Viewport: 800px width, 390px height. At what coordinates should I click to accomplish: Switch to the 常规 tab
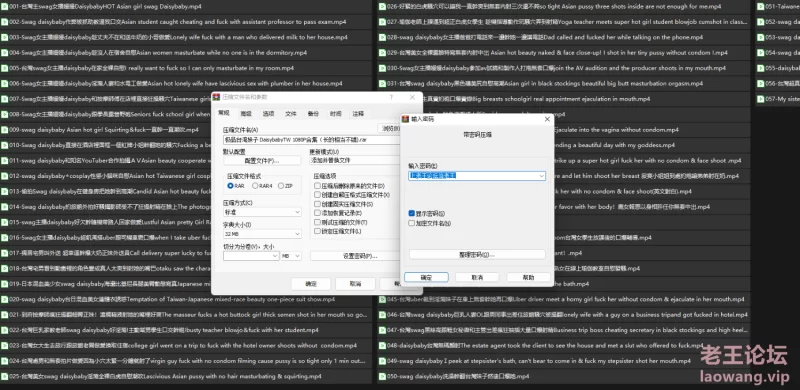[224, 113]
